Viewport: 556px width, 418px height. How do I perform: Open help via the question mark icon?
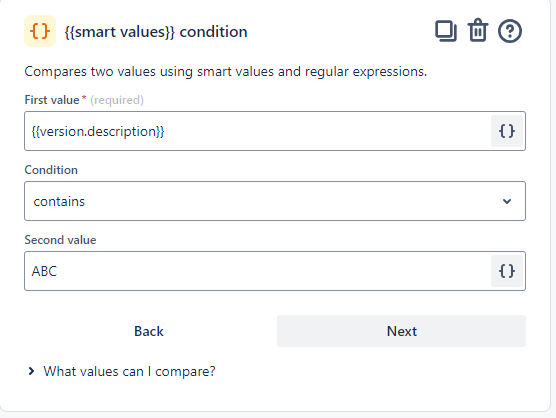[510, 31]
